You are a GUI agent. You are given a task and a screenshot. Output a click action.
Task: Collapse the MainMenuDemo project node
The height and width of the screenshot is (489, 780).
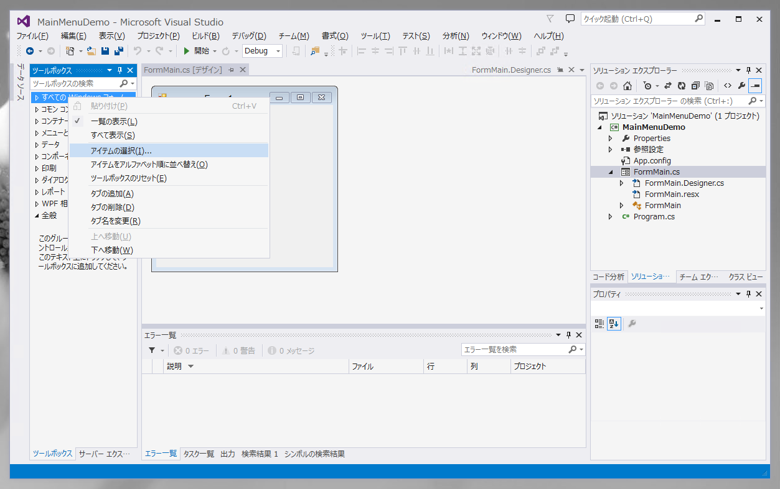pyautogui.click(x=600, y=127)
